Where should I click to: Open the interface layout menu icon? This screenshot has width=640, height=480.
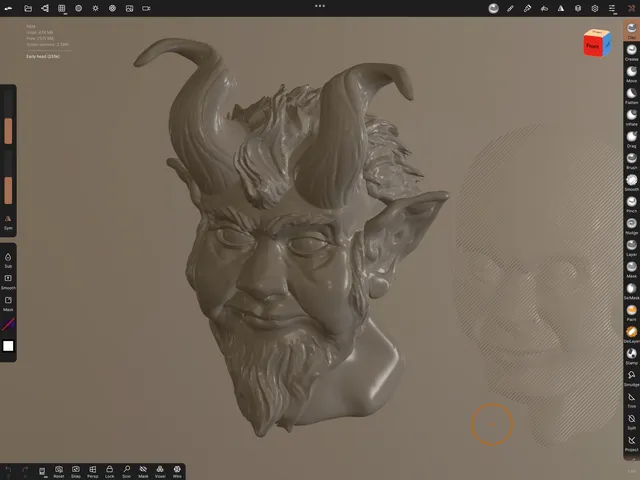point(611,8)
